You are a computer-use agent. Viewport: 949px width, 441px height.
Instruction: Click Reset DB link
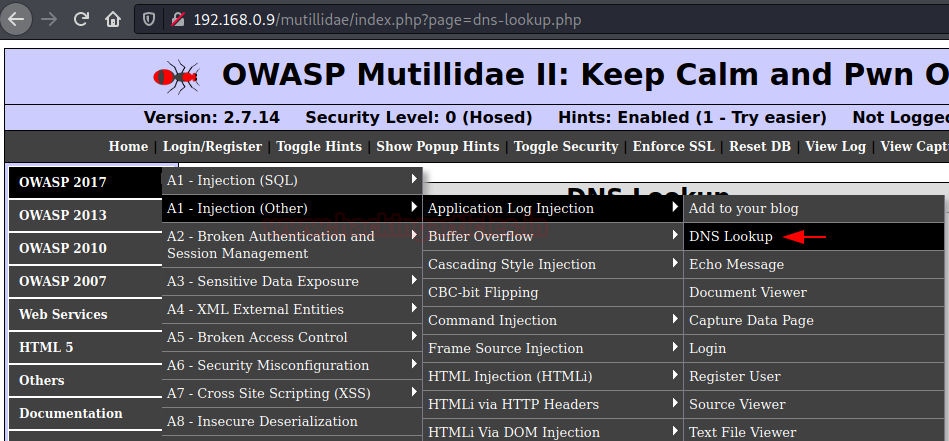pos(760,146)
